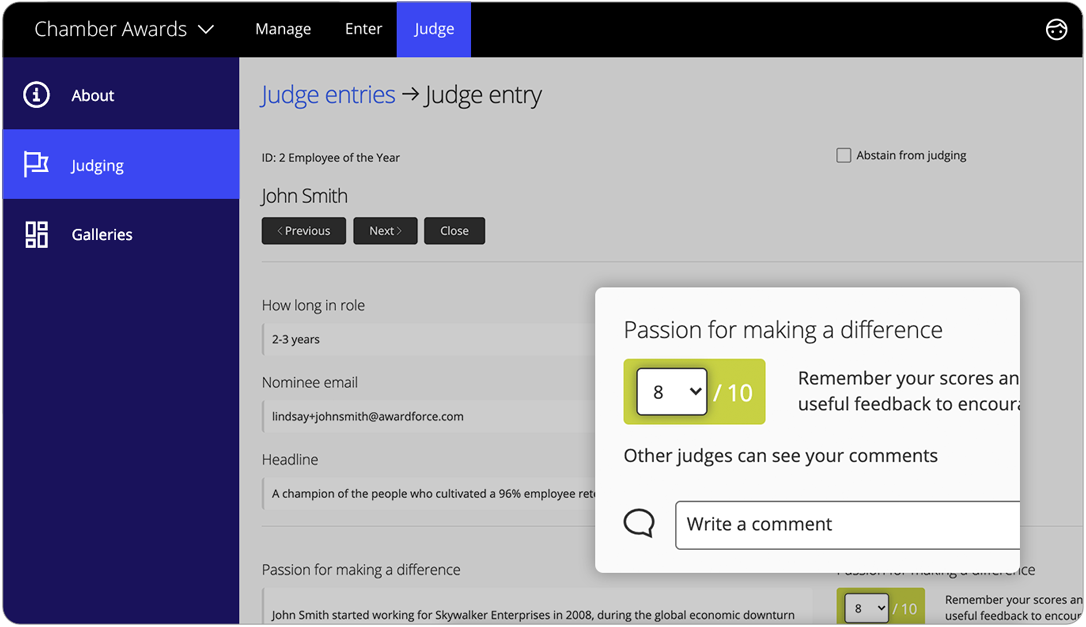Open the About information icon
This screenshot has height=627, width=1086.
coord(37,95)
